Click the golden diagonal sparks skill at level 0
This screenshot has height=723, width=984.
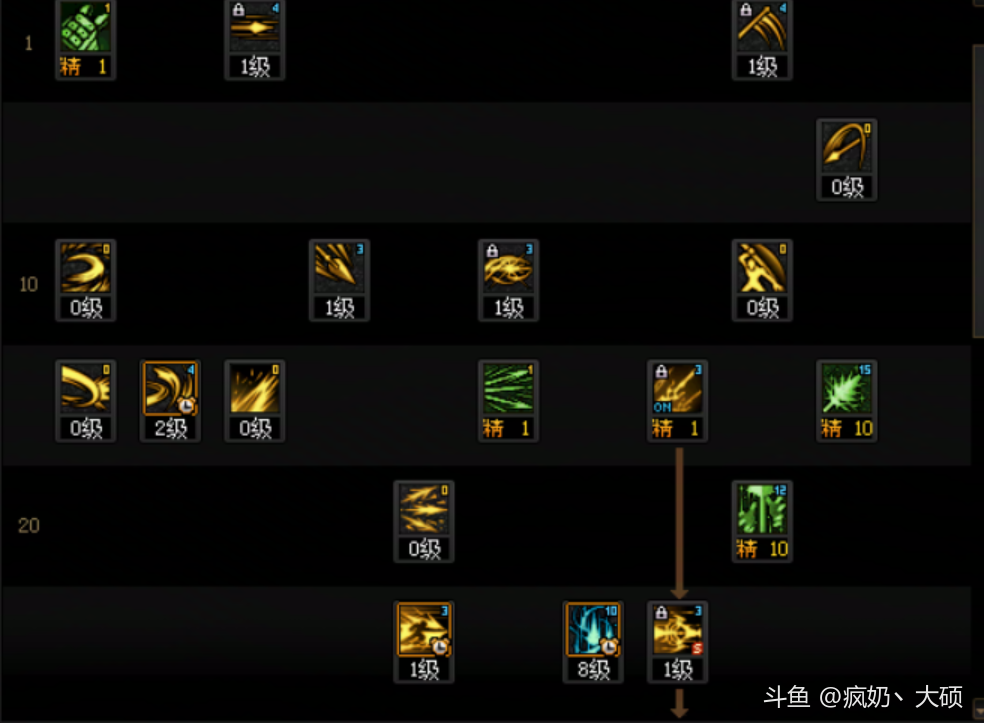(x=255, y=388)
